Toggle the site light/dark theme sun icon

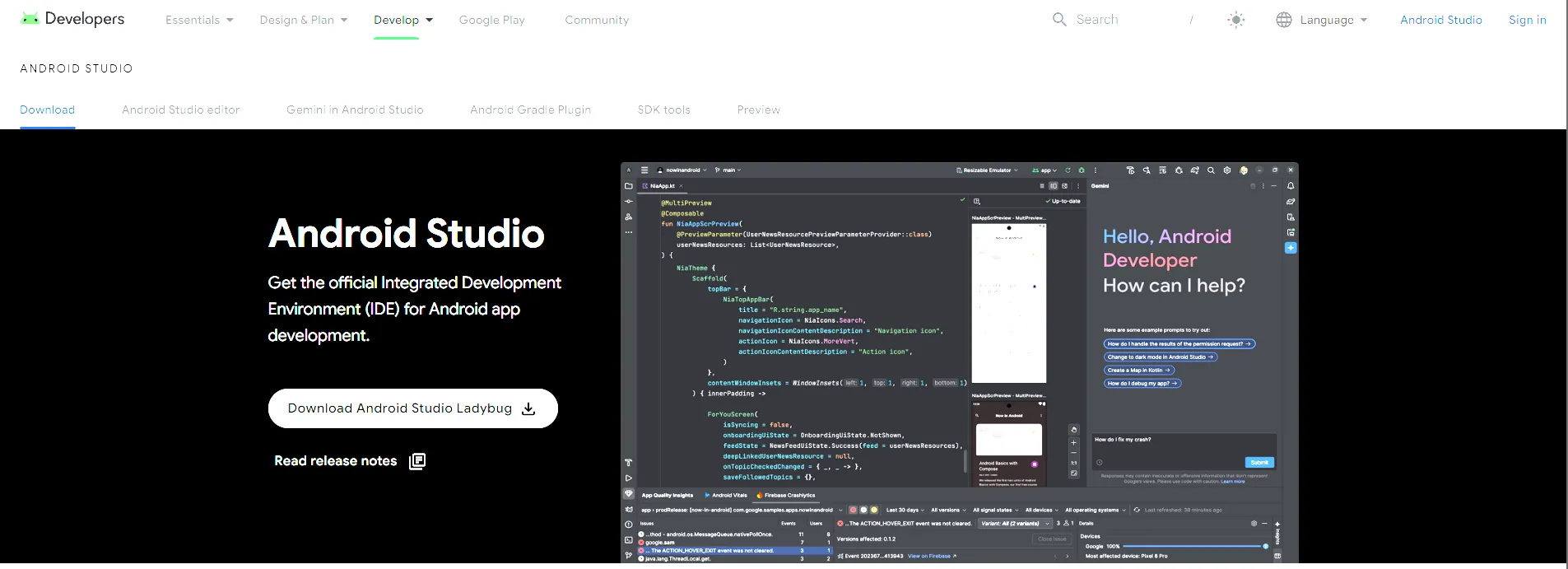click(1235, 20)
